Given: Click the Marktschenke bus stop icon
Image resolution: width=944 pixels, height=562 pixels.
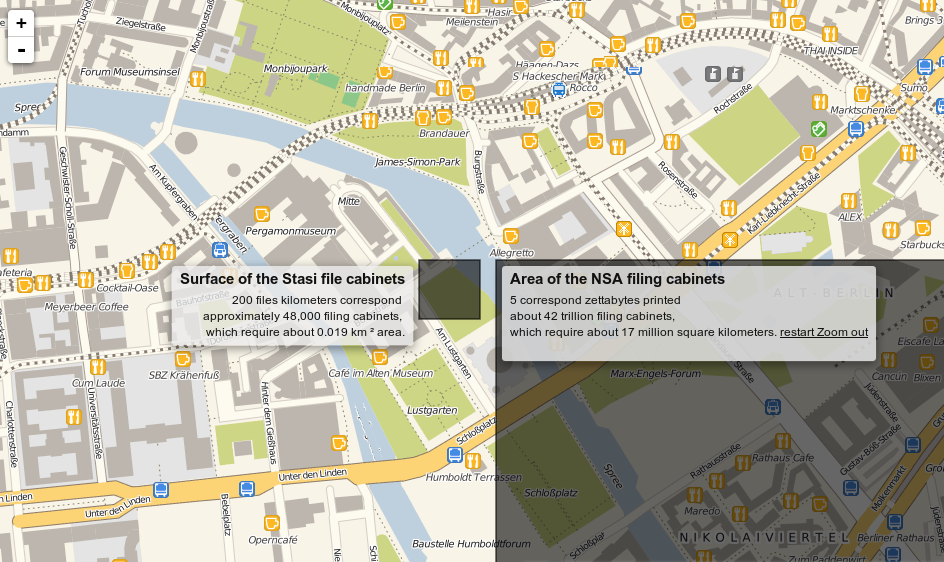Looking at the screenshot, I should [856, 129].
